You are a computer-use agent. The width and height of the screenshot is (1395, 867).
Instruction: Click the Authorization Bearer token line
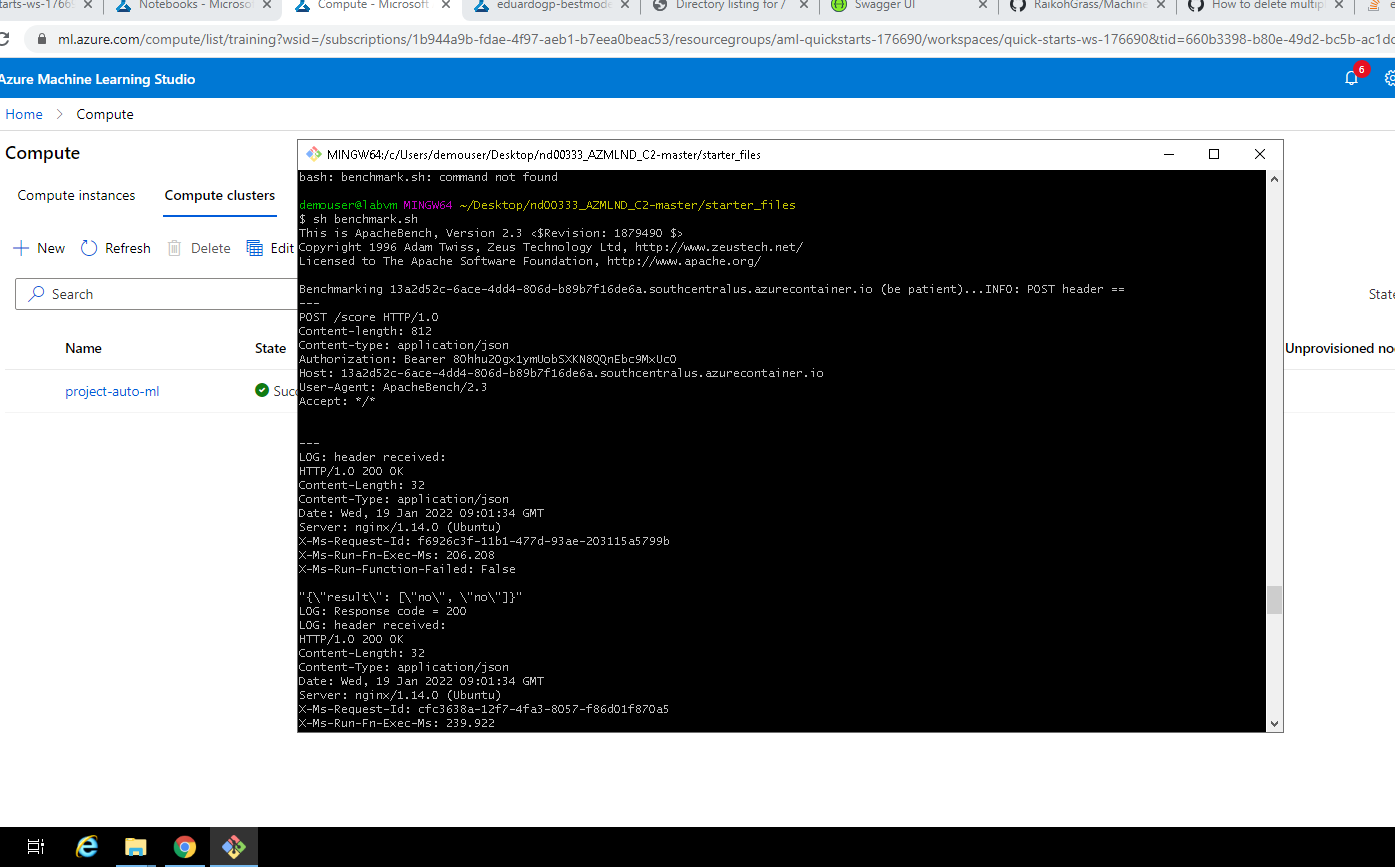tap(488, 359)
